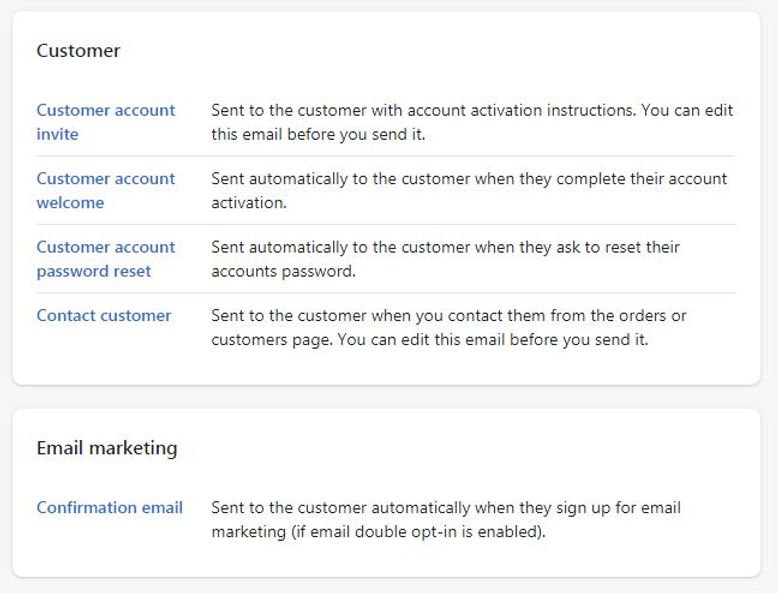Click divider below Customer account welcome row
The height and width of the screenshot is (593, 778).
pyautogui.click(x=385, y=224)
